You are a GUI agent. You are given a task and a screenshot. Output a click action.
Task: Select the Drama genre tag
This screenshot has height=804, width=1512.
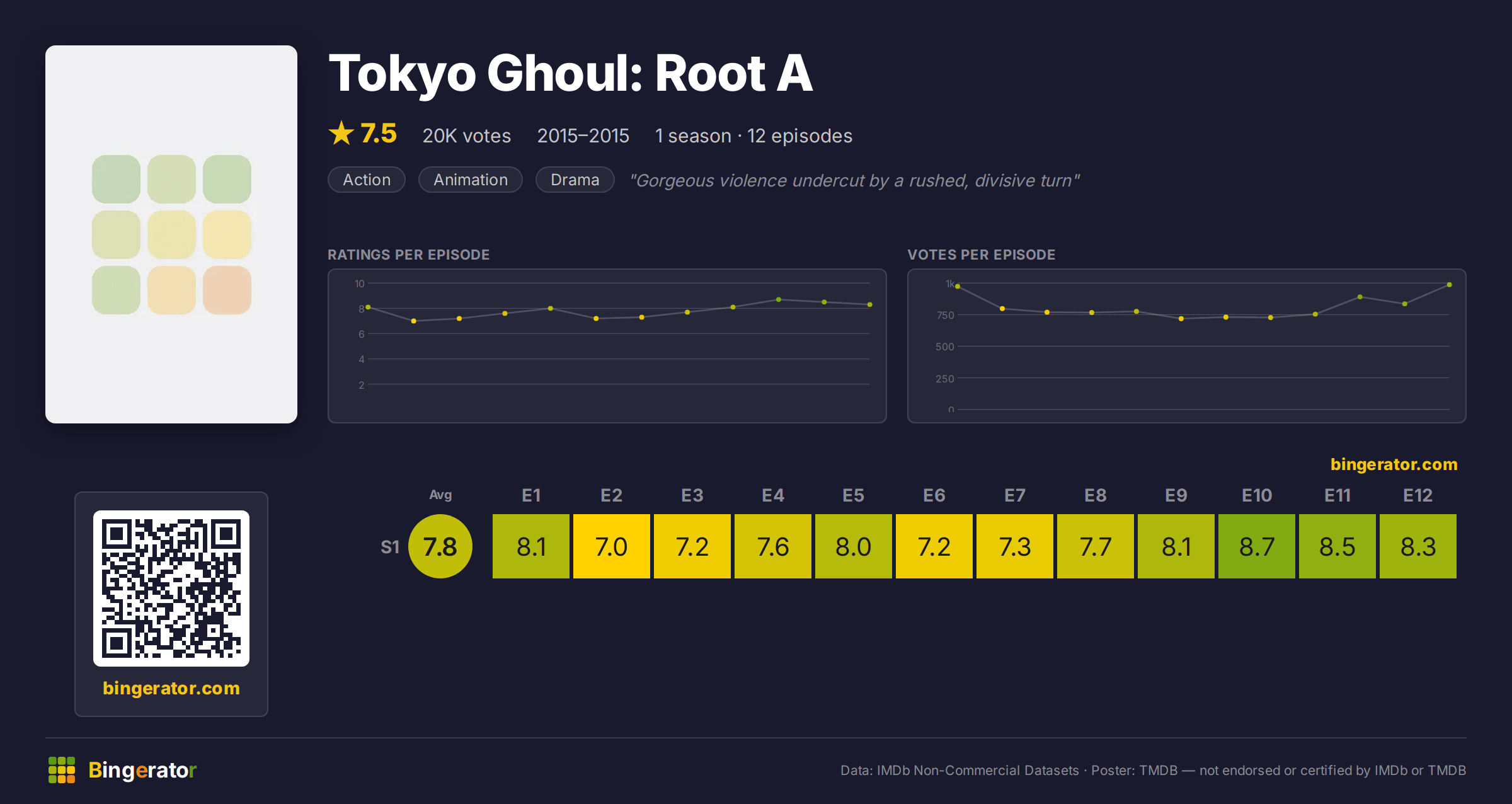575,180
